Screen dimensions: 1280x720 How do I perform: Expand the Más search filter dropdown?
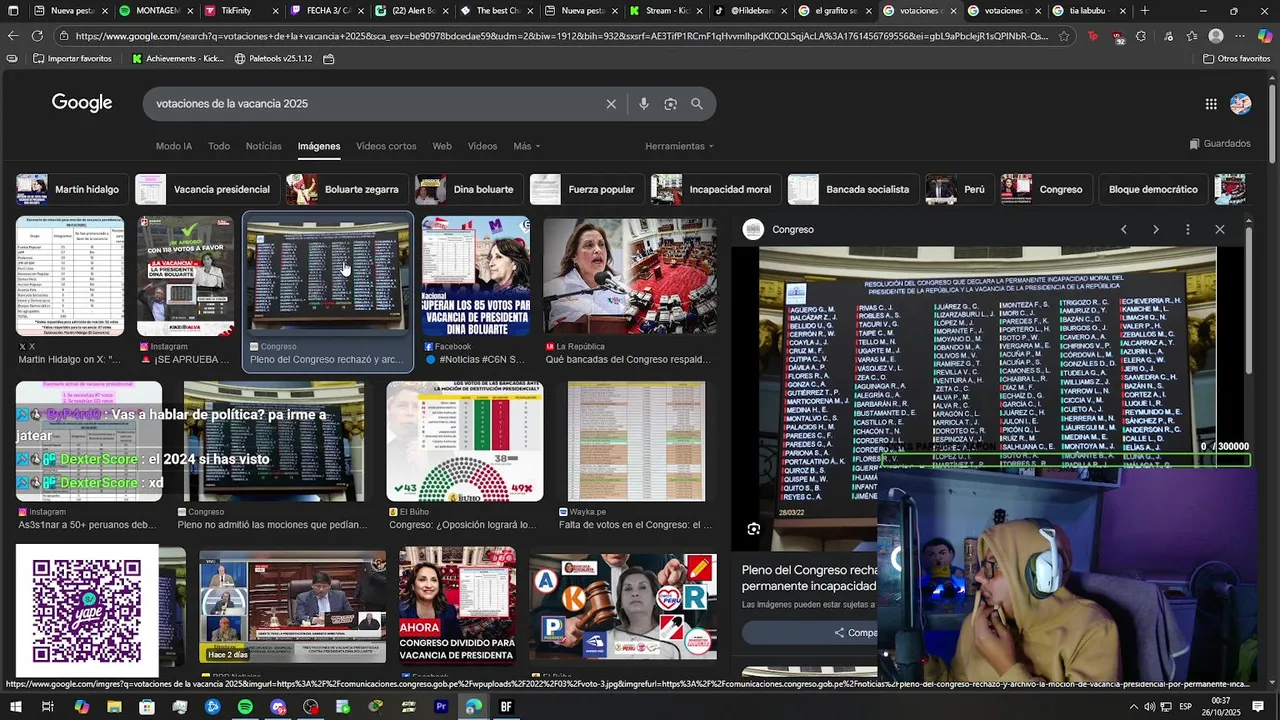(527, 146)
